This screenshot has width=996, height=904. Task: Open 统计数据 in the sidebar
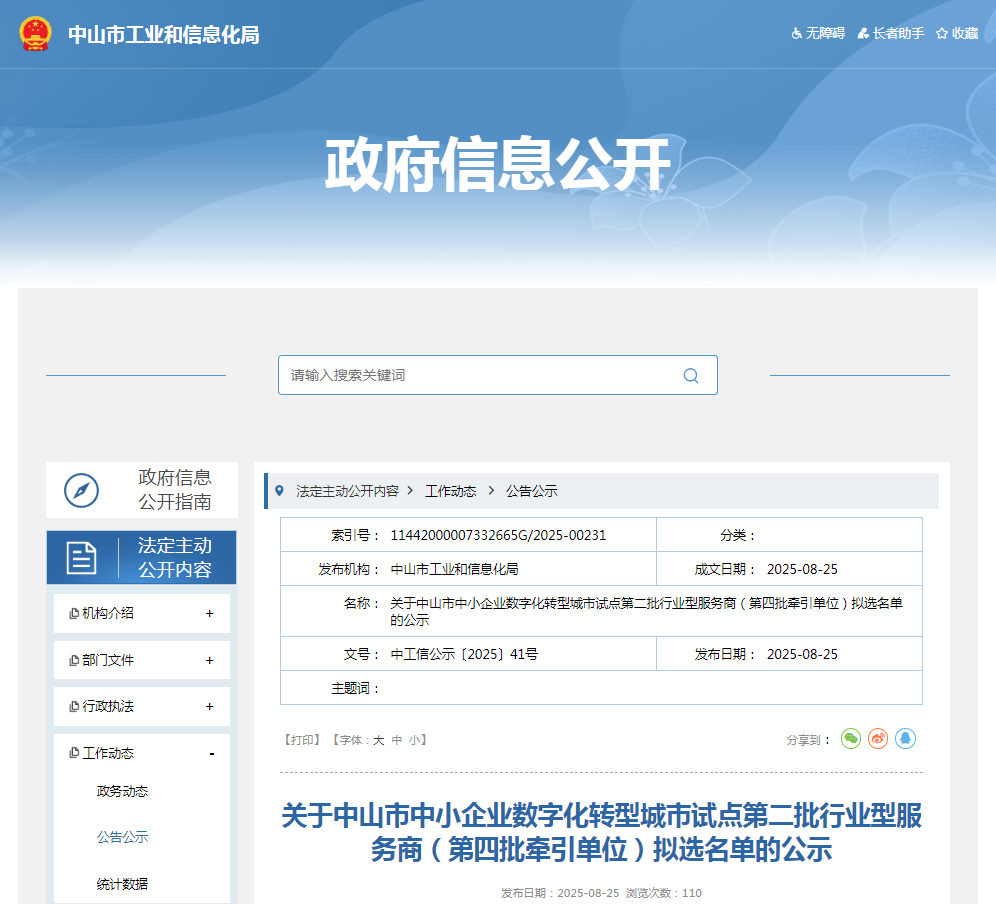(122, 884)
